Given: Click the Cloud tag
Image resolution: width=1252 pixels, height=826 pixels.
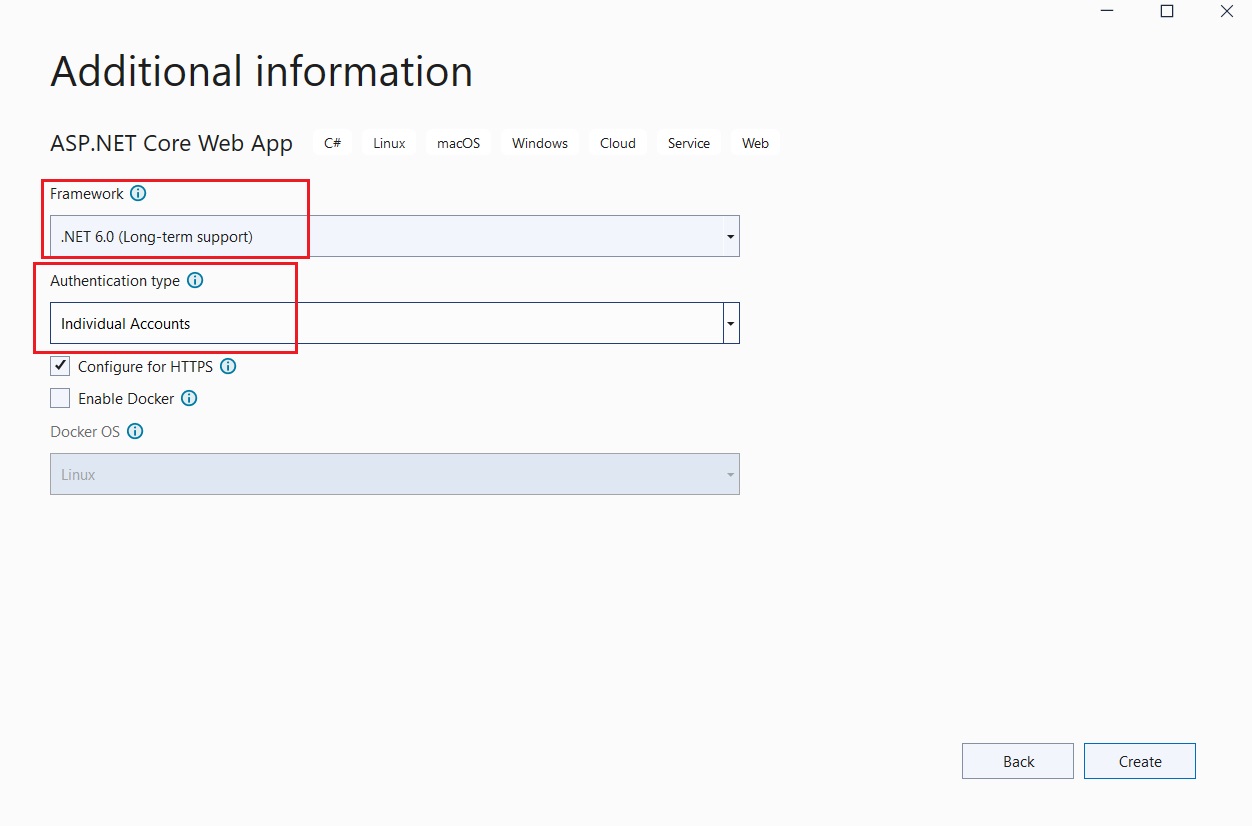Looking at the screenshot, I should coord(618,143).
